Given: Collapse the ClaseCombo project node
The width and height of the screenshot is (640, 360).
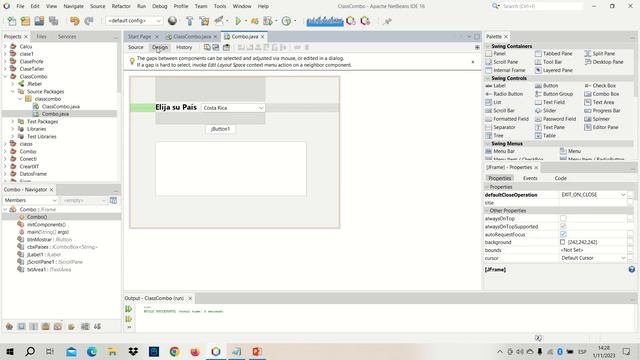Looking at the screenshot, I should click(x=5, y=76).
